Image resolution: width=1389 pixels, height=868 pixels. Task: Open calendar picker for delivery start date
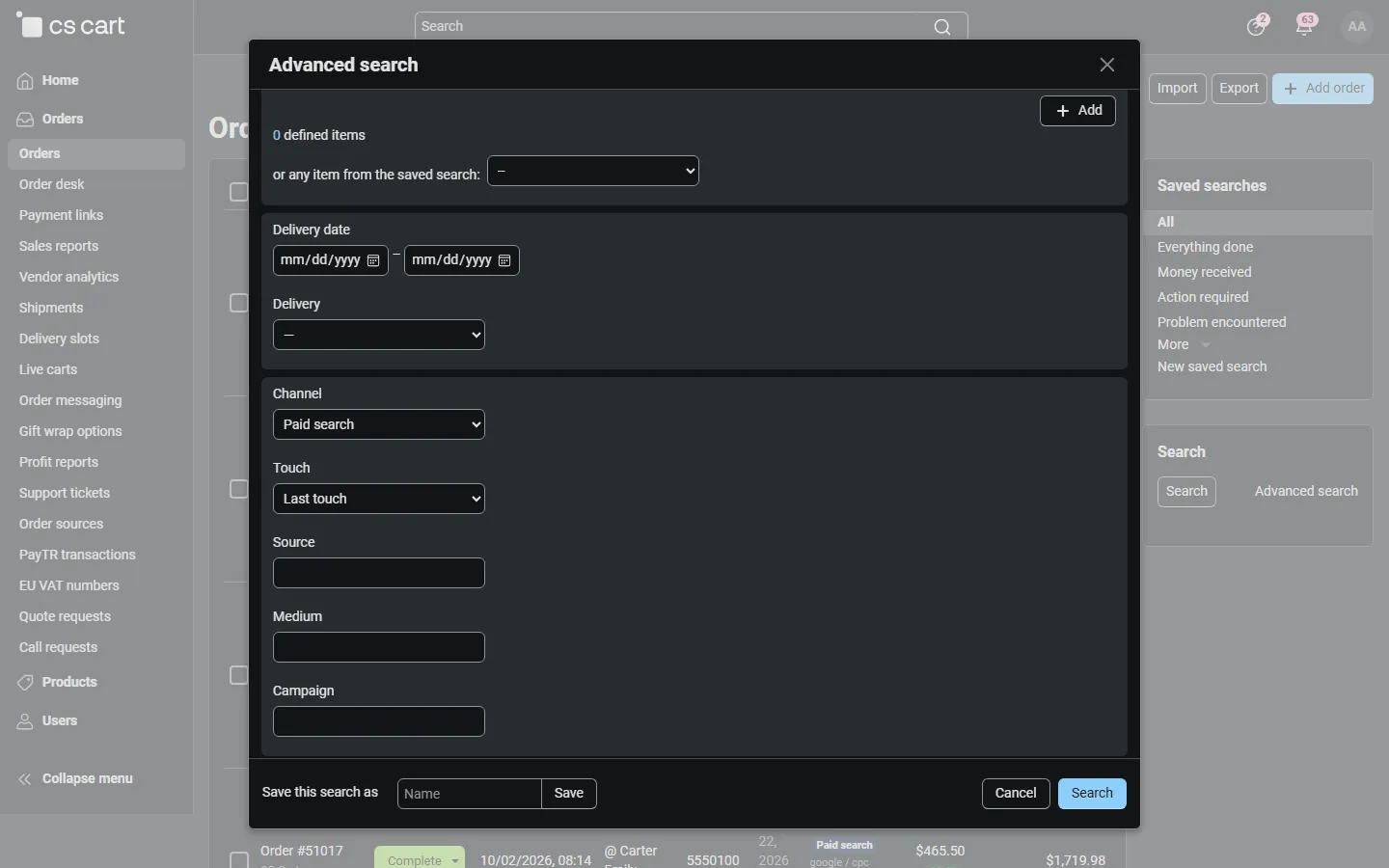(373, 260)
